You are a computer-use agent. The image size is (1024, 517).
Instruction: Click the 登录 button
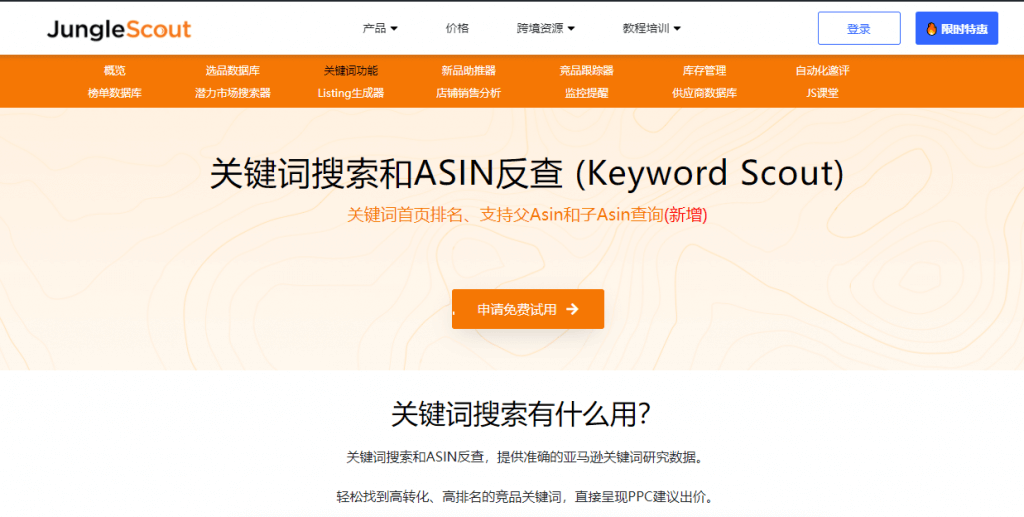pyautogui.click(x=859, y=29)
